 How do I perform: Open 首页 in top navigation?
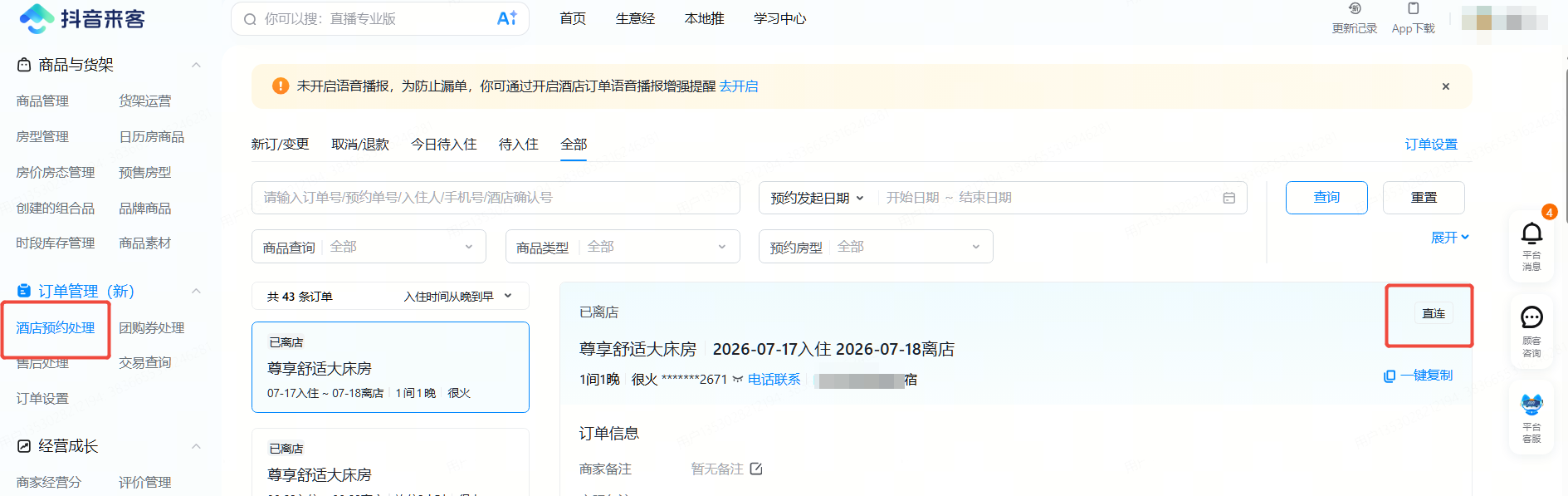[573, 18]
